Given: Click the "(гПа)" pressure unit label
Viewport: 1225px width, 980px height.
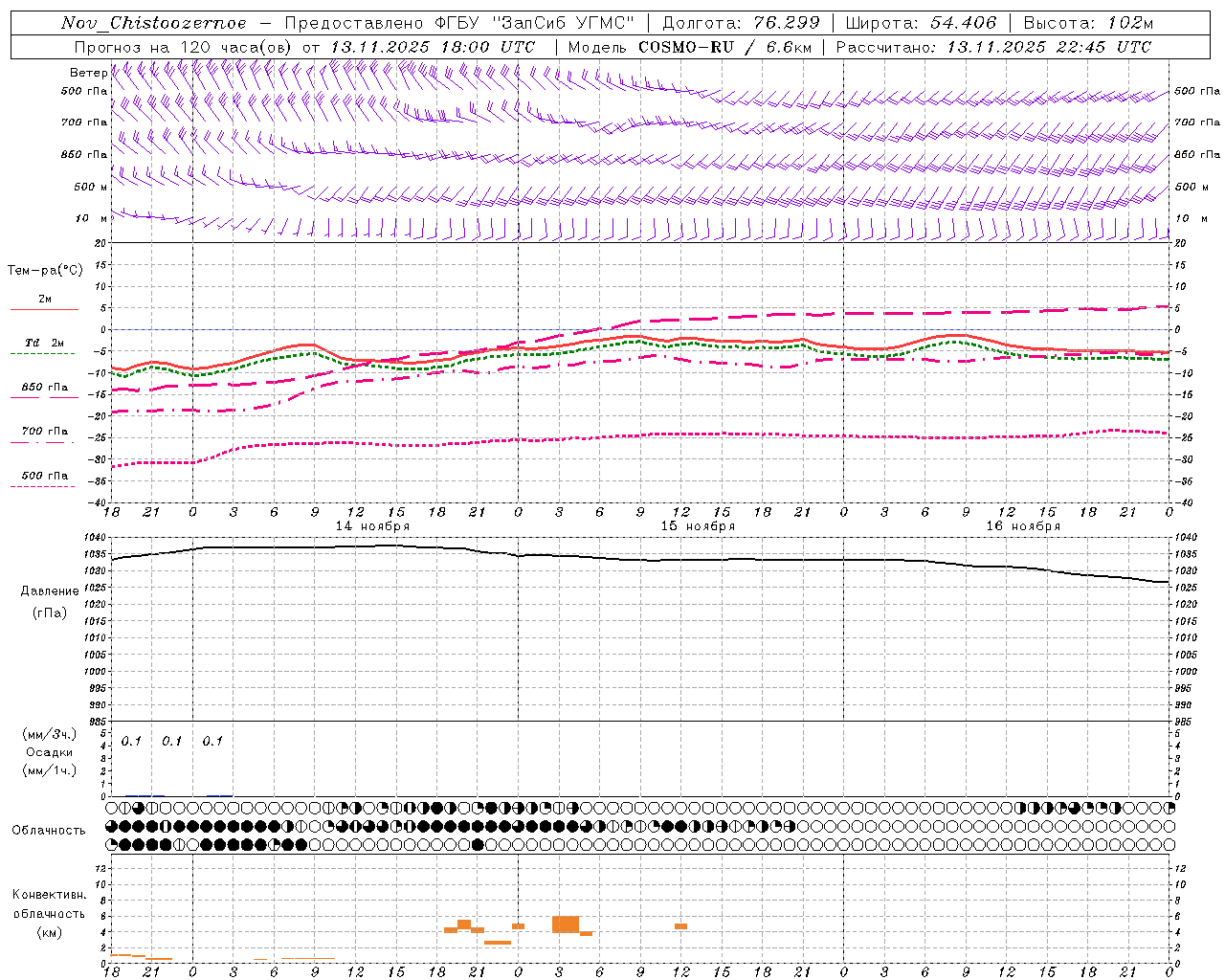Looking at the screenshot, I should pos(50,612).
